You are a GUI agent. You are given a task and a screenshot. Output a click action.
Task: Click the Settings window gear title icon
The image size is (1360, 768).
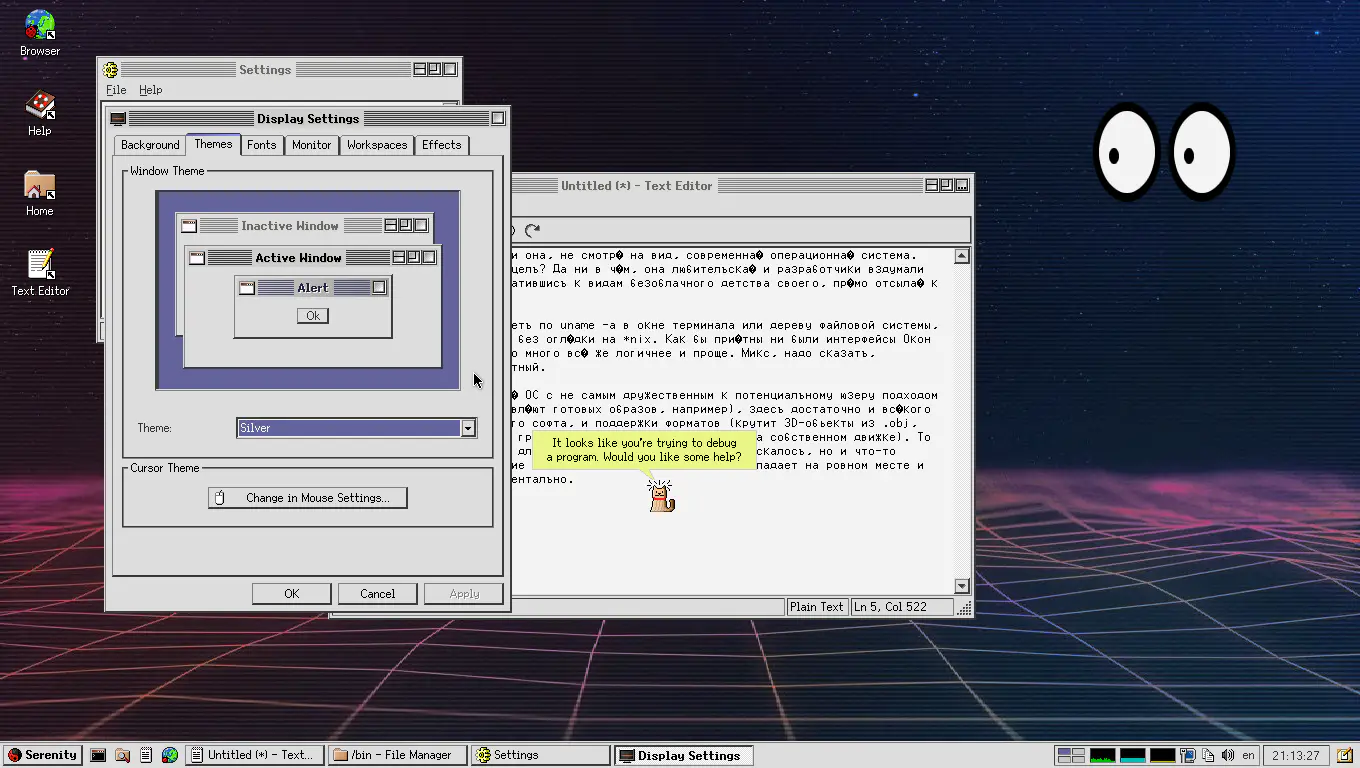tap(110, 70)
